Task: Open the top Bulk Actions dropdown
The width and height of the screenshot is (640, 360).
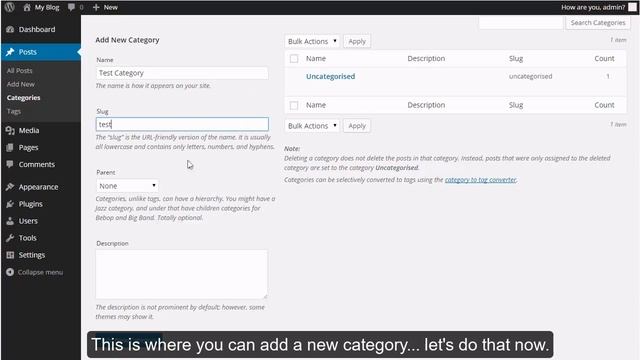Action: tap(312, 41)
